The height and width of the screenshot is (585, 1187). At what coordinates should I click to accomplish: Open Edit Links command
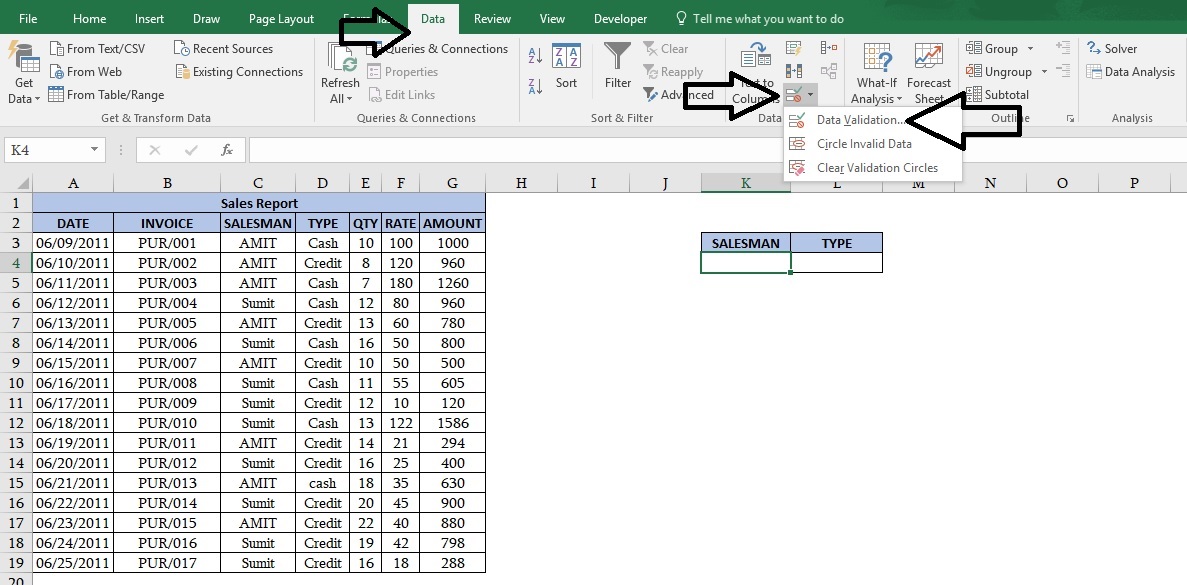(401, 95)
